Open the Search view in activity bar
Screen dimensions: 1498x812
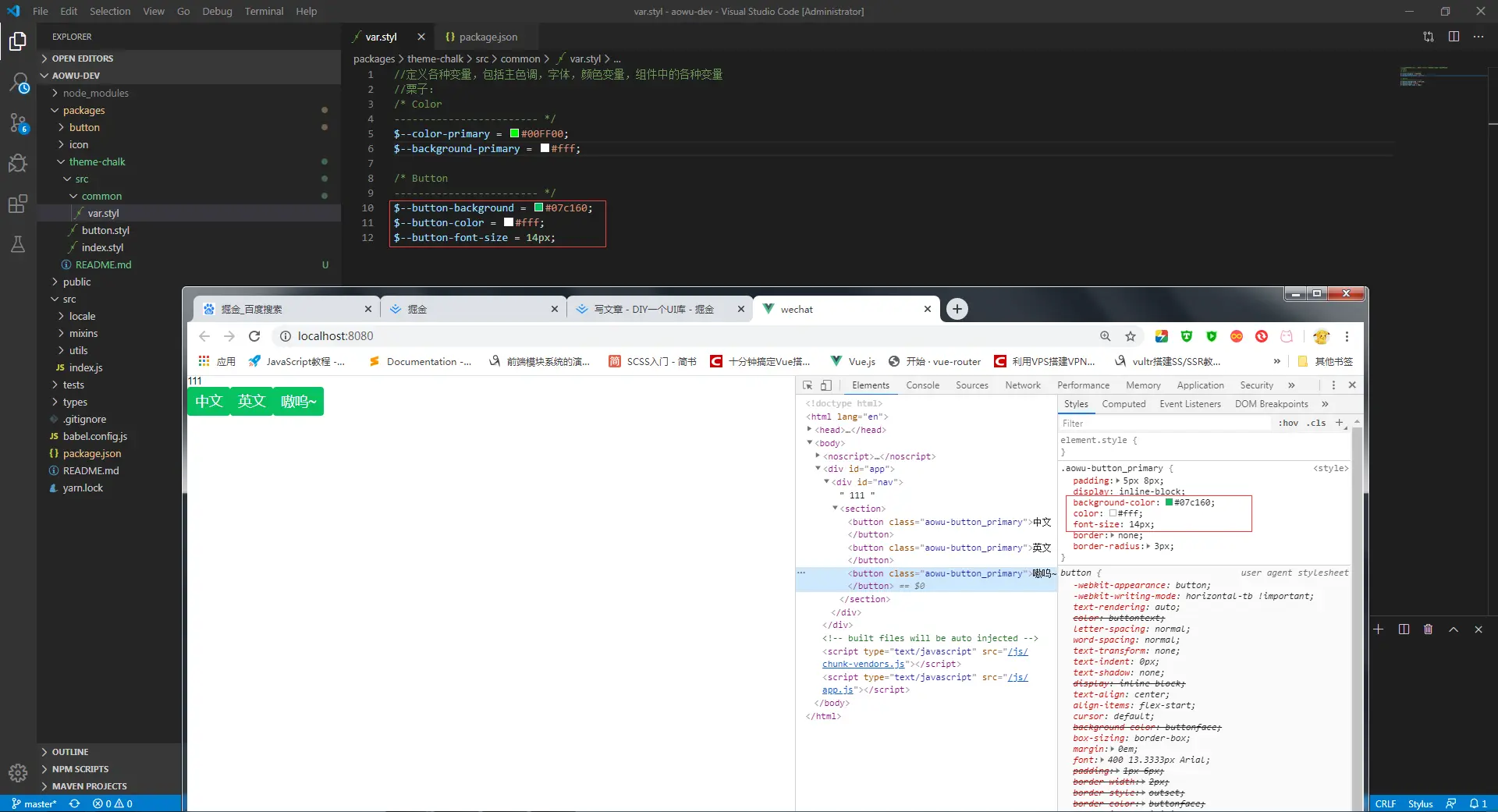18,83
